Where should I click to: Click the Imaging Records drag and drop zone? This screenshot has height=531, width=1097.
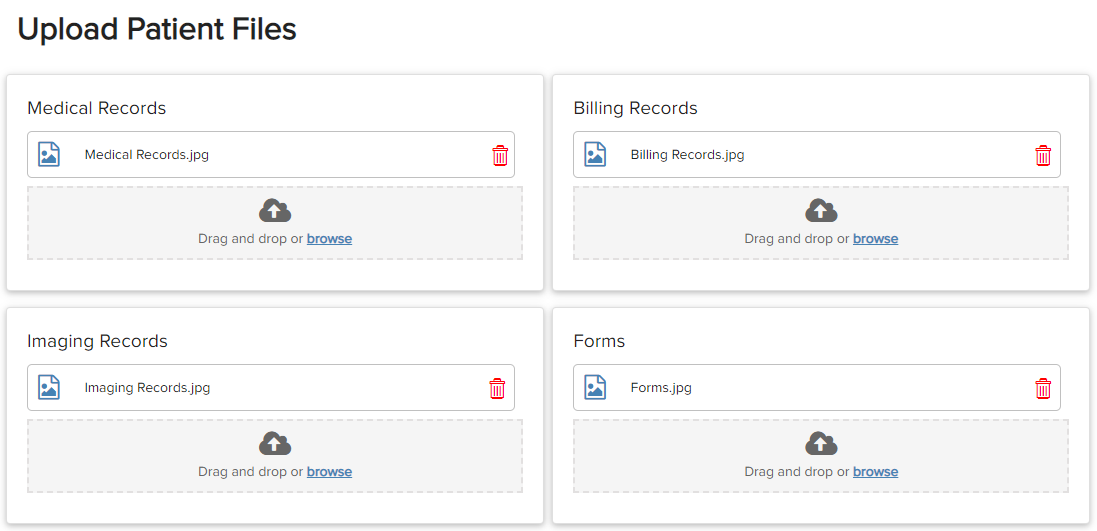tap(275, 456)
